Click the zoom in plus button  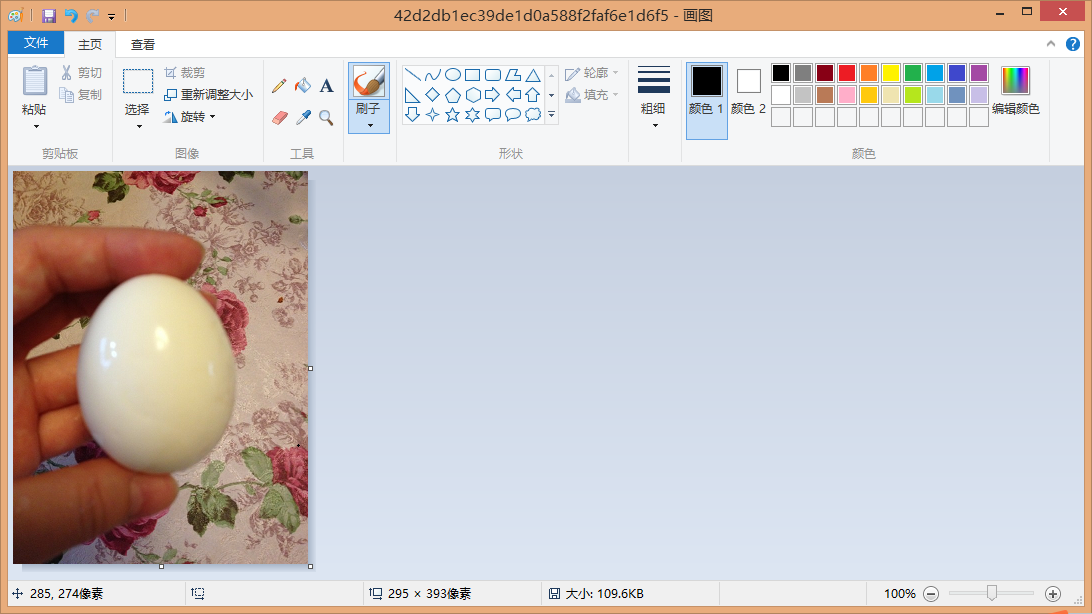1053,594
